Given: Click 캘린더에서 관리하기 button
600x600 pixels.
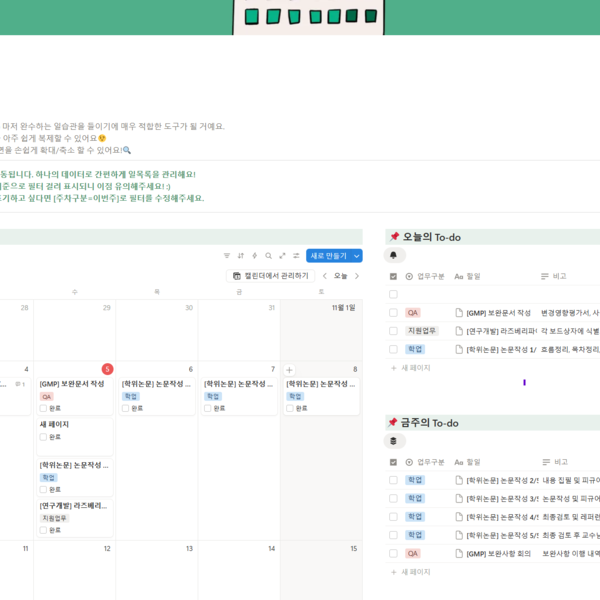Looking at the screenshot, I should pos(271,276).
